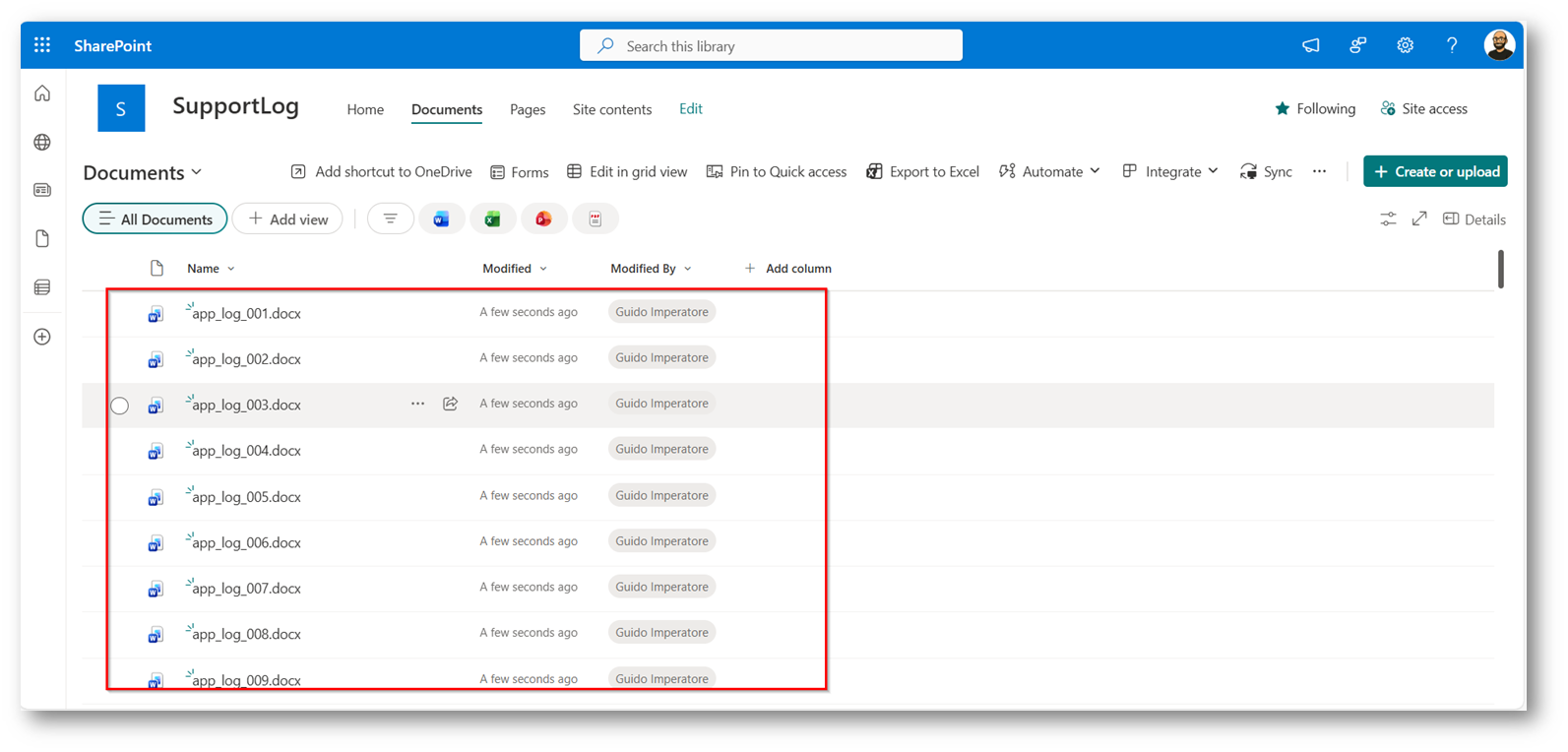Filter documents by Word file type
The image size is (1568, 752).
tap(441, 219)
